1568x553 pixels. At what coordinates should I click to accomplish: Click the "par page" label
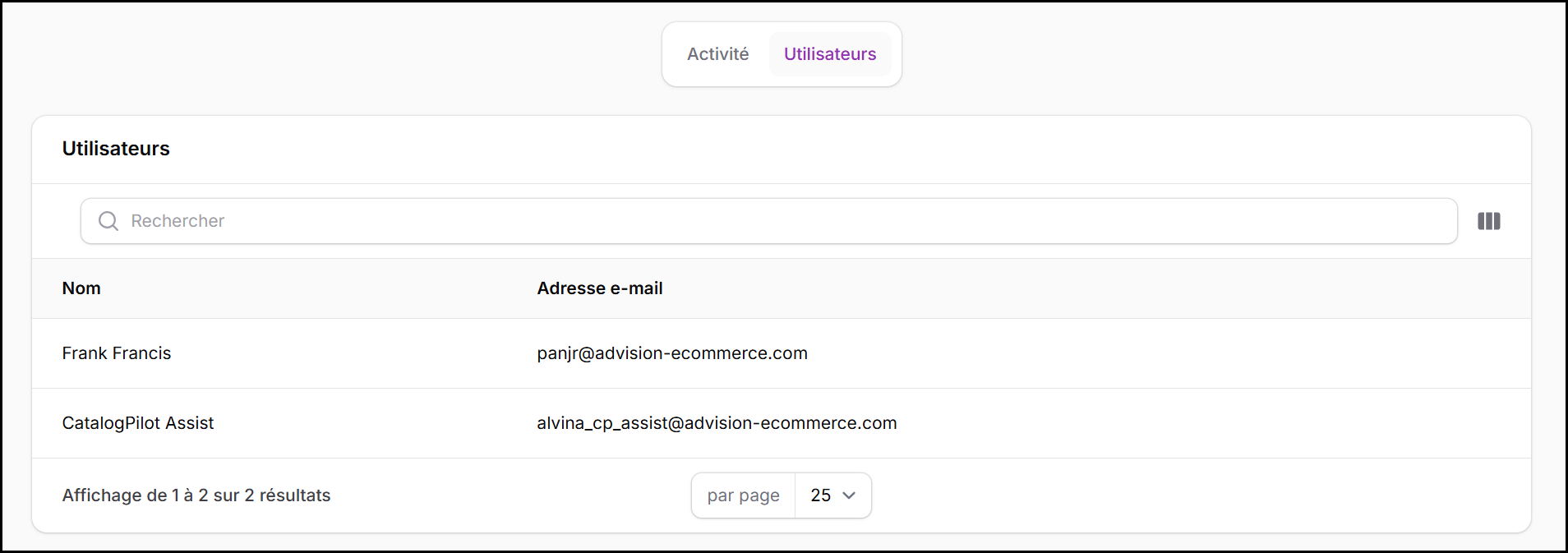coord(743,495)
